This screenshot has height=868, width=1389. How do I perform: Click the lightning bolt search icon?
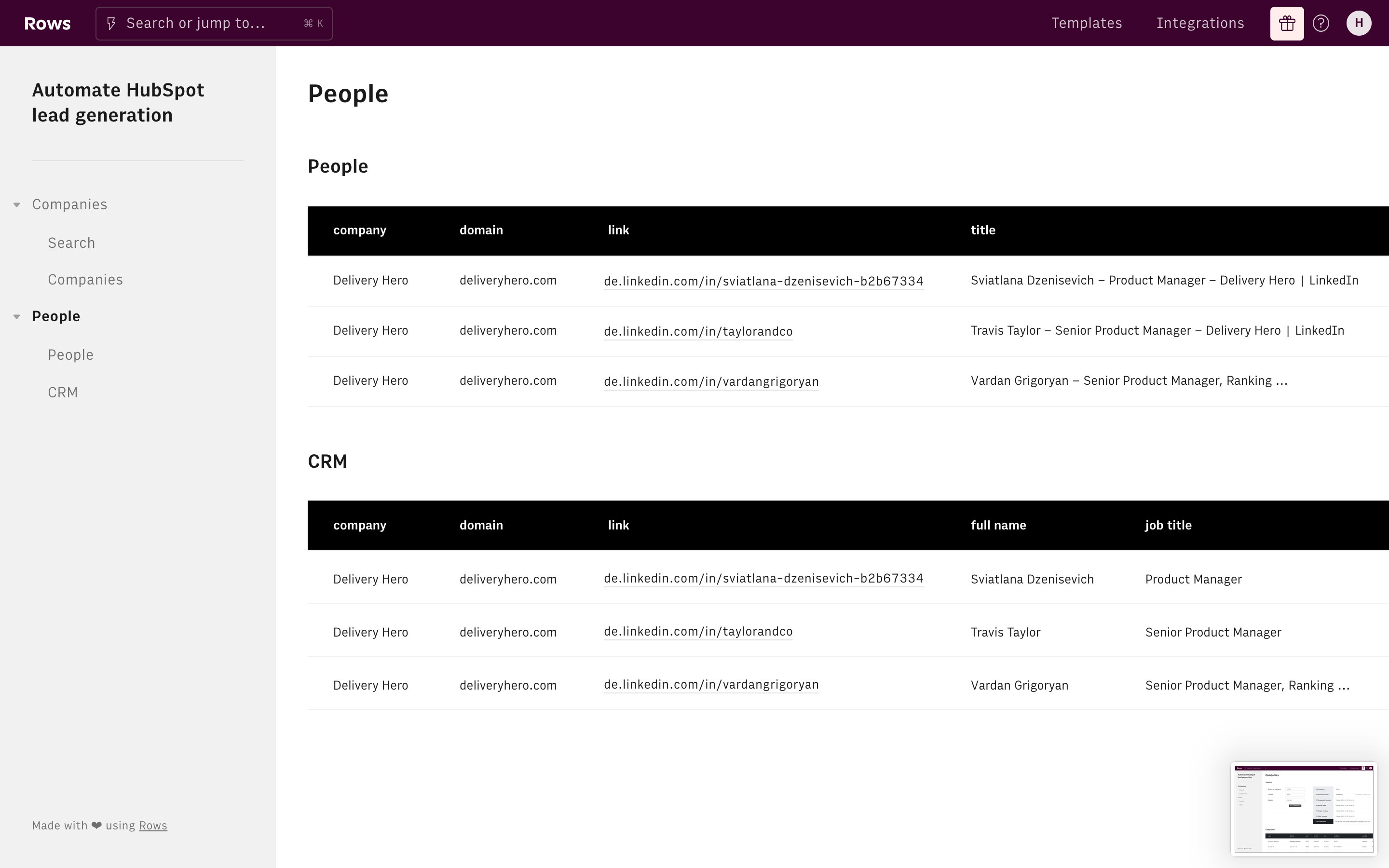(111, 24)
